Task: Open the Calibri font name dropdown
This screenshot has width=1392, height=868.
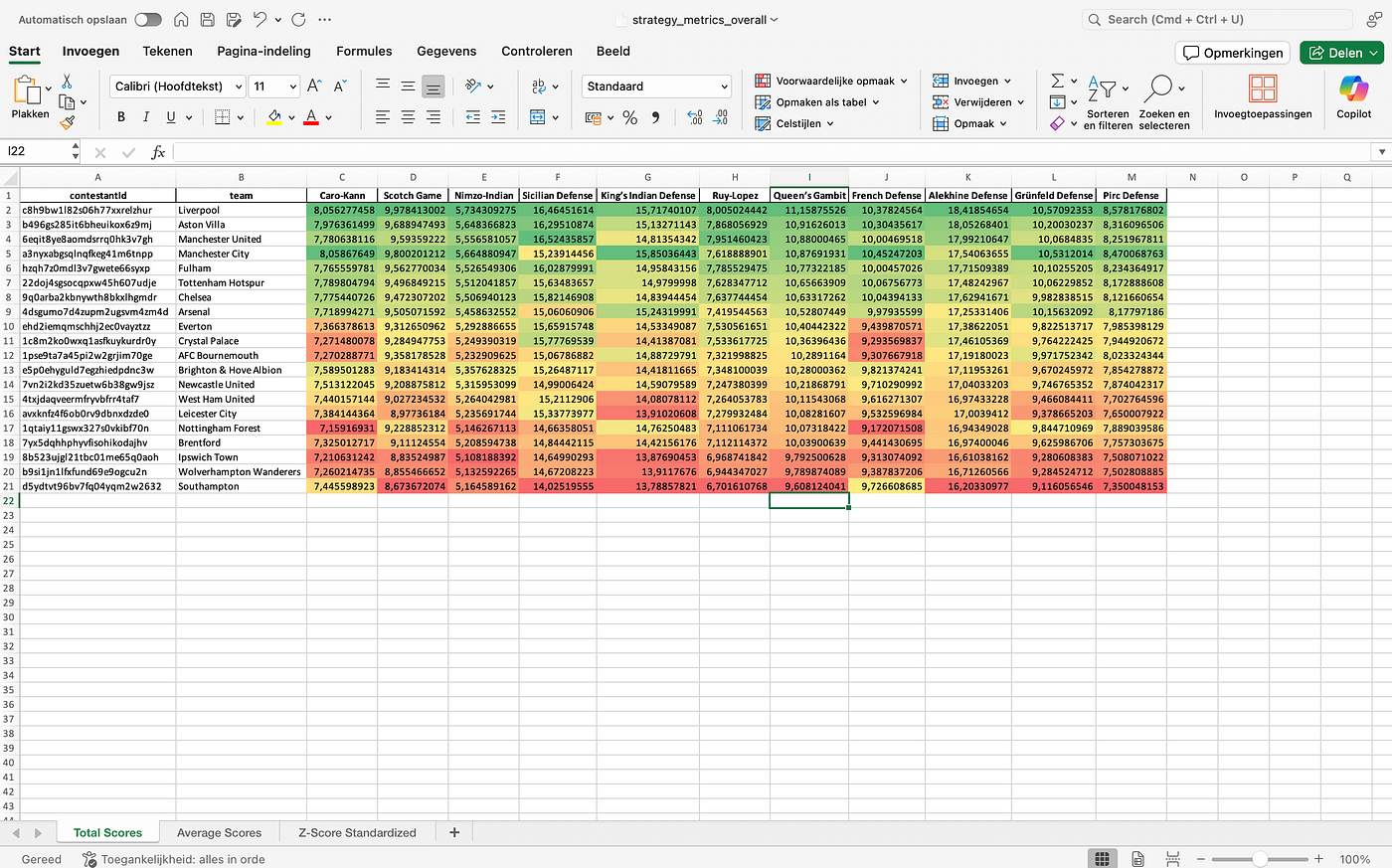Action: 239,87
